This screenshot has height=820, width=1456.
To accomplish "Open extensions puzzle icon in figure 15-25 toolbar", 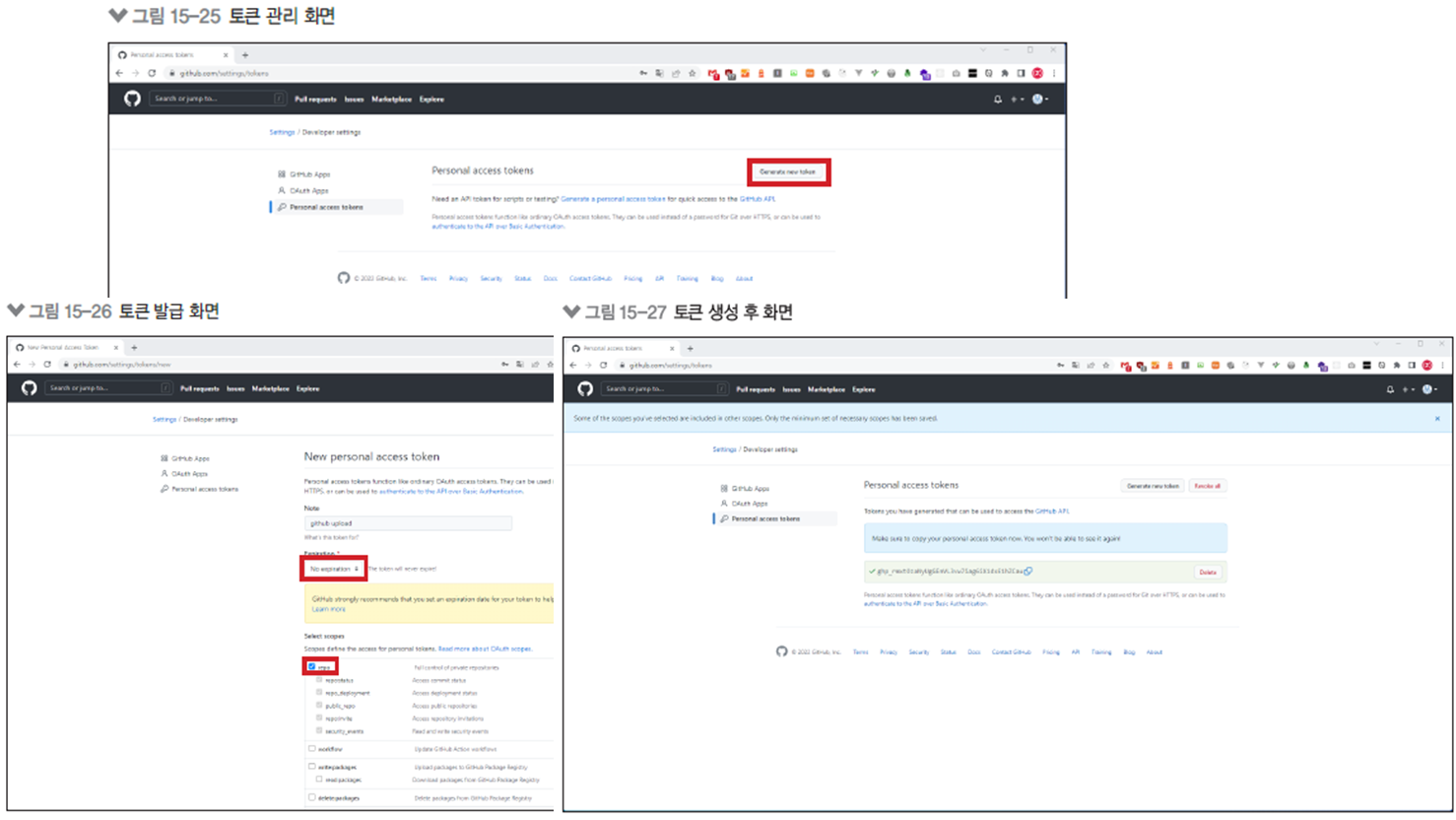I will pos(1005,73).
